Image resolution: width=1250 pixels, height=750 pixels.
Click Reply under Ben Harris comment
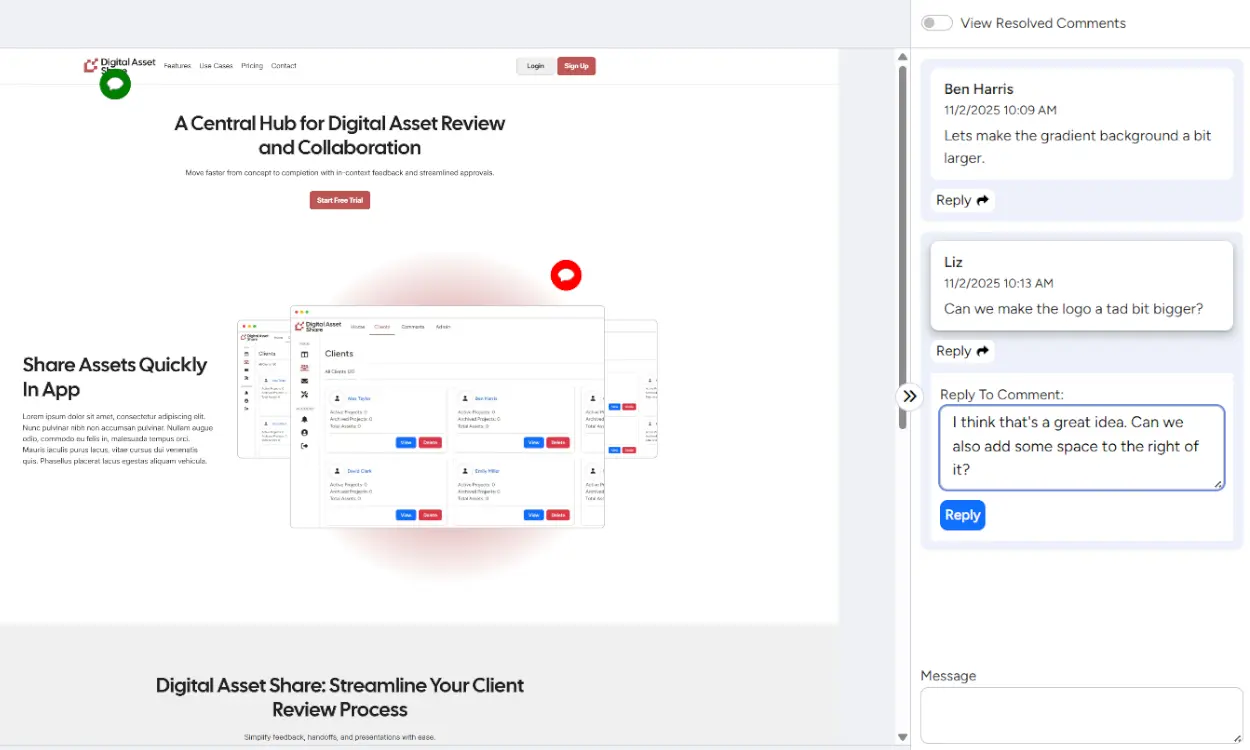point(962,200)
